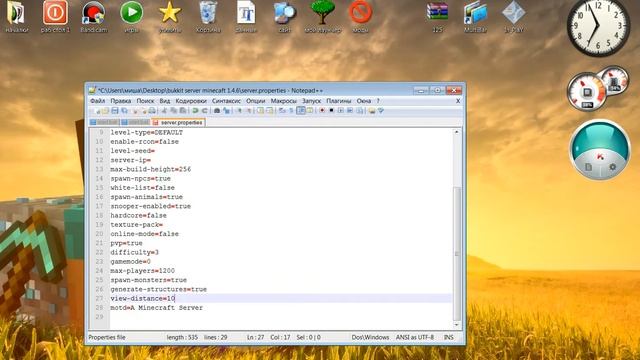640x360 pixels.
Task: Redo the edit with the toolbar arrow
Action: pyautogui.click(x=204, y=111)
